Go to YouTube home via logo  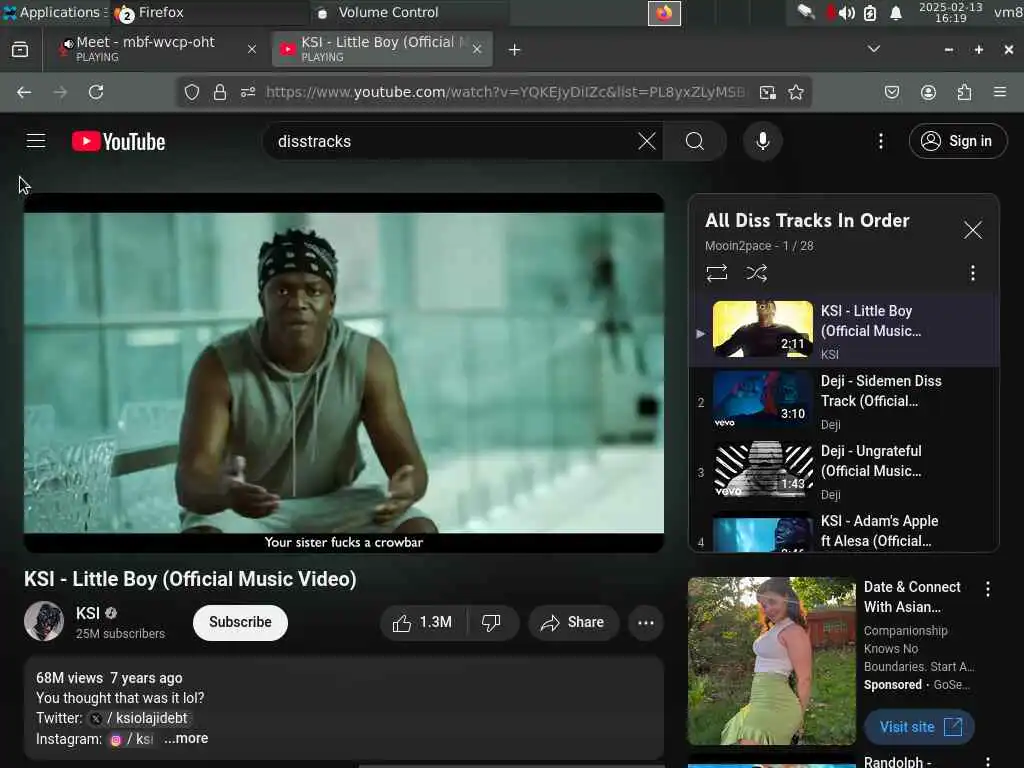(x=119, y=142)
